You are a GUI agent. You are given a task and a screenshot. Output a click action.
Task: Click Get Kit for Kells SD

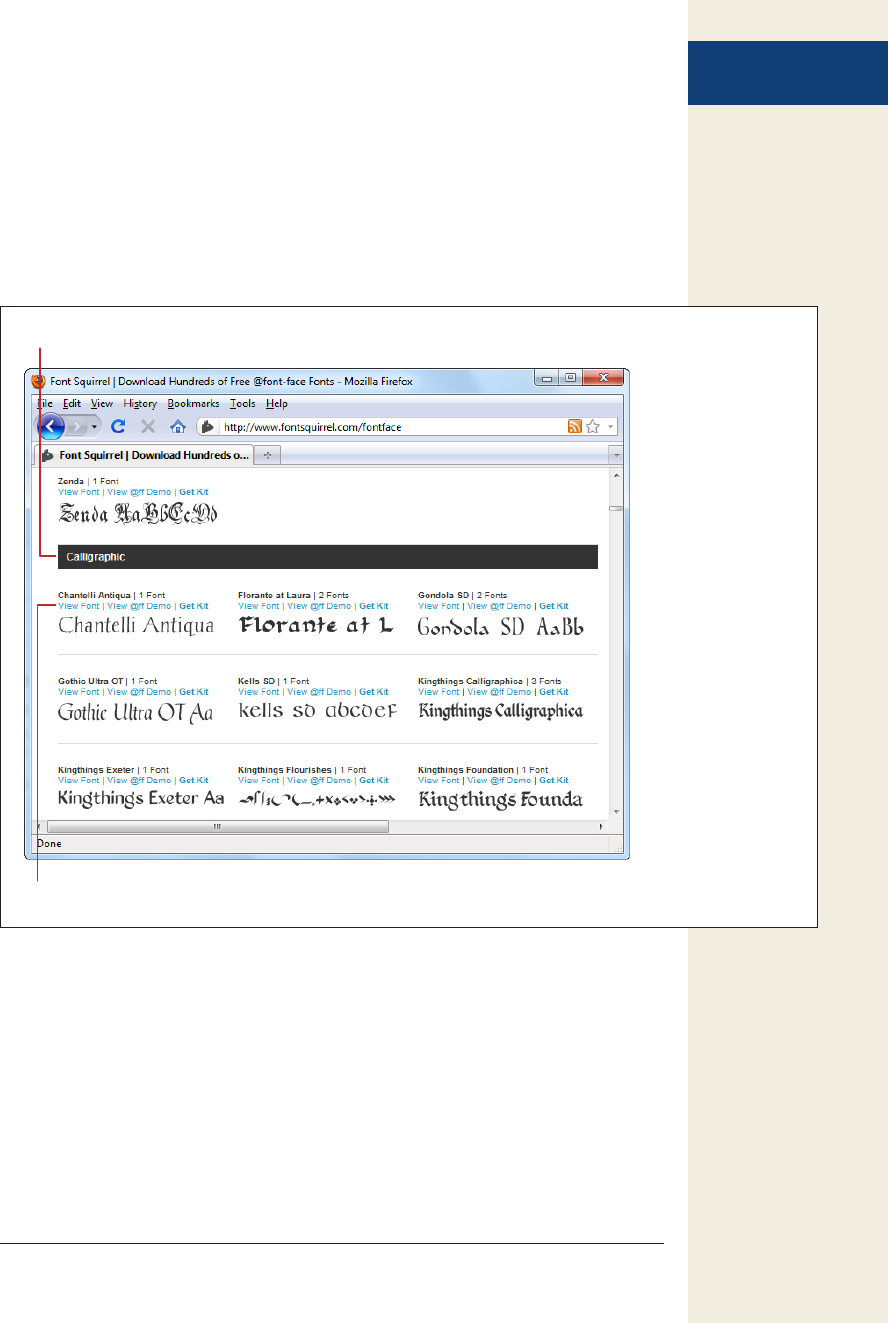click(x=374, y=692)
